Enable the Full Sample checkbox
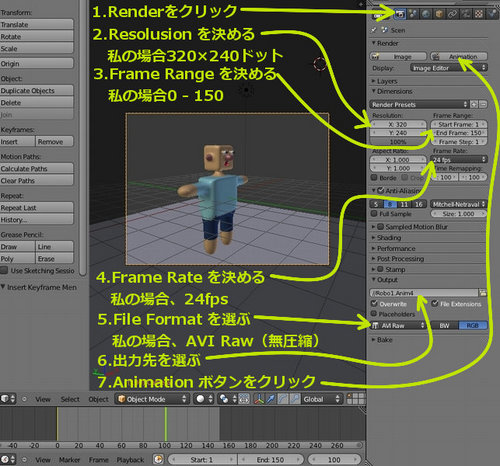Screen dimensions: 500x466 374,214
